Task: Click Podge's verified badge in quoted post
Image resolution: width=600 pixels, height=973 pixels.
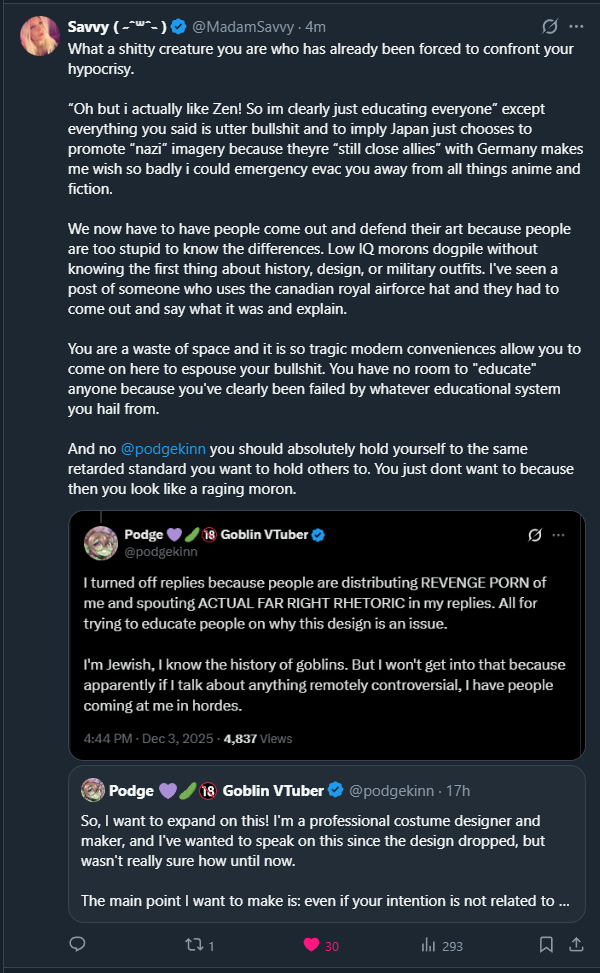Action: [318, 535]
